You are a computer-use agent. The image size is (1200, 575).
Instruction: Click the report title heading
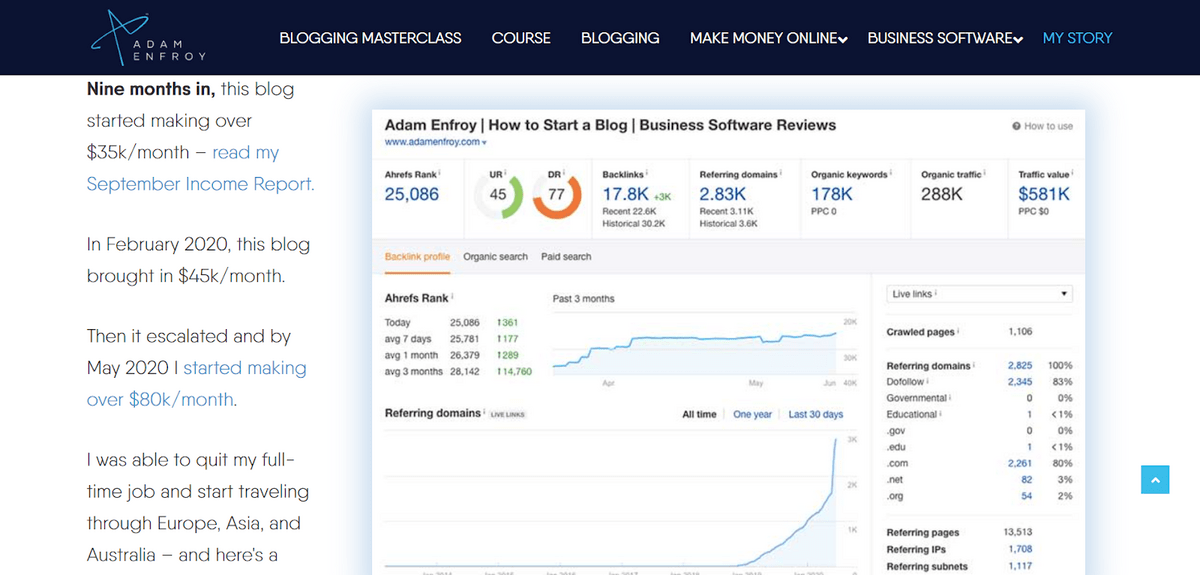coord(610,125)
